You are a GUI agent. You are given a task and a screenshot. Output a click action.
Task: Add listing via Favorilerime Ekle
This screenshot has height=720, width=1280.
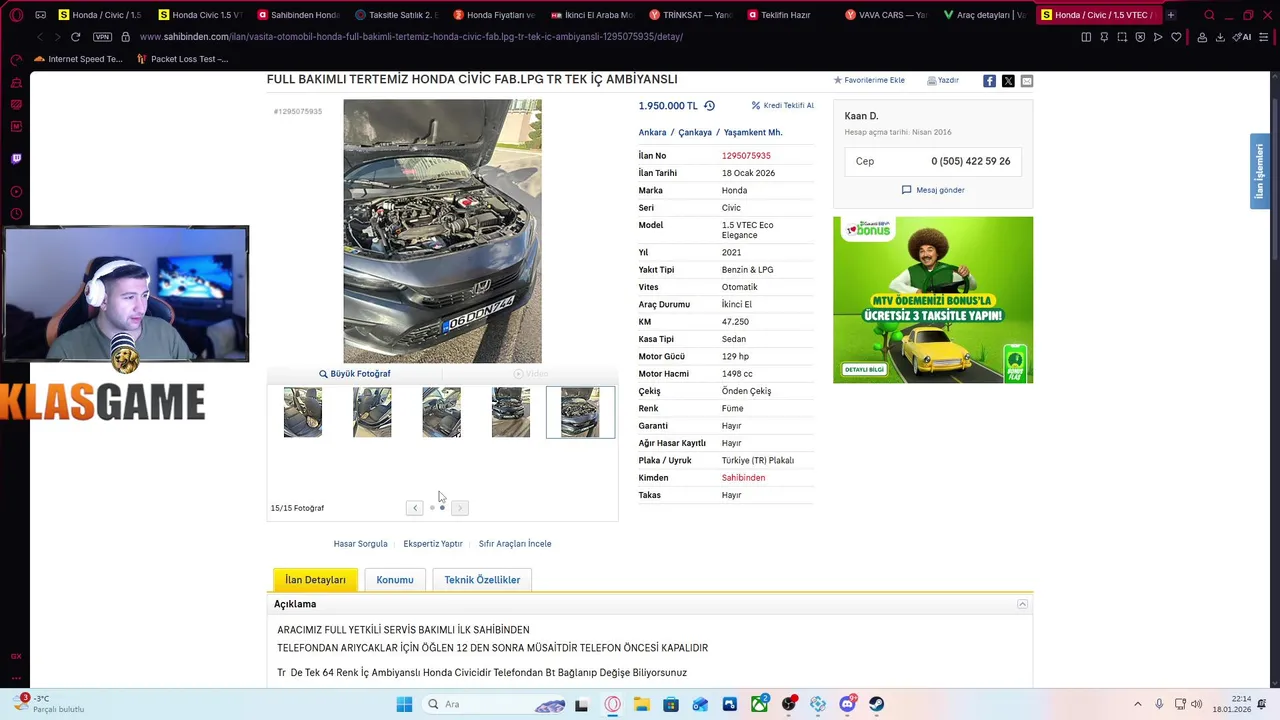(869, 80)
